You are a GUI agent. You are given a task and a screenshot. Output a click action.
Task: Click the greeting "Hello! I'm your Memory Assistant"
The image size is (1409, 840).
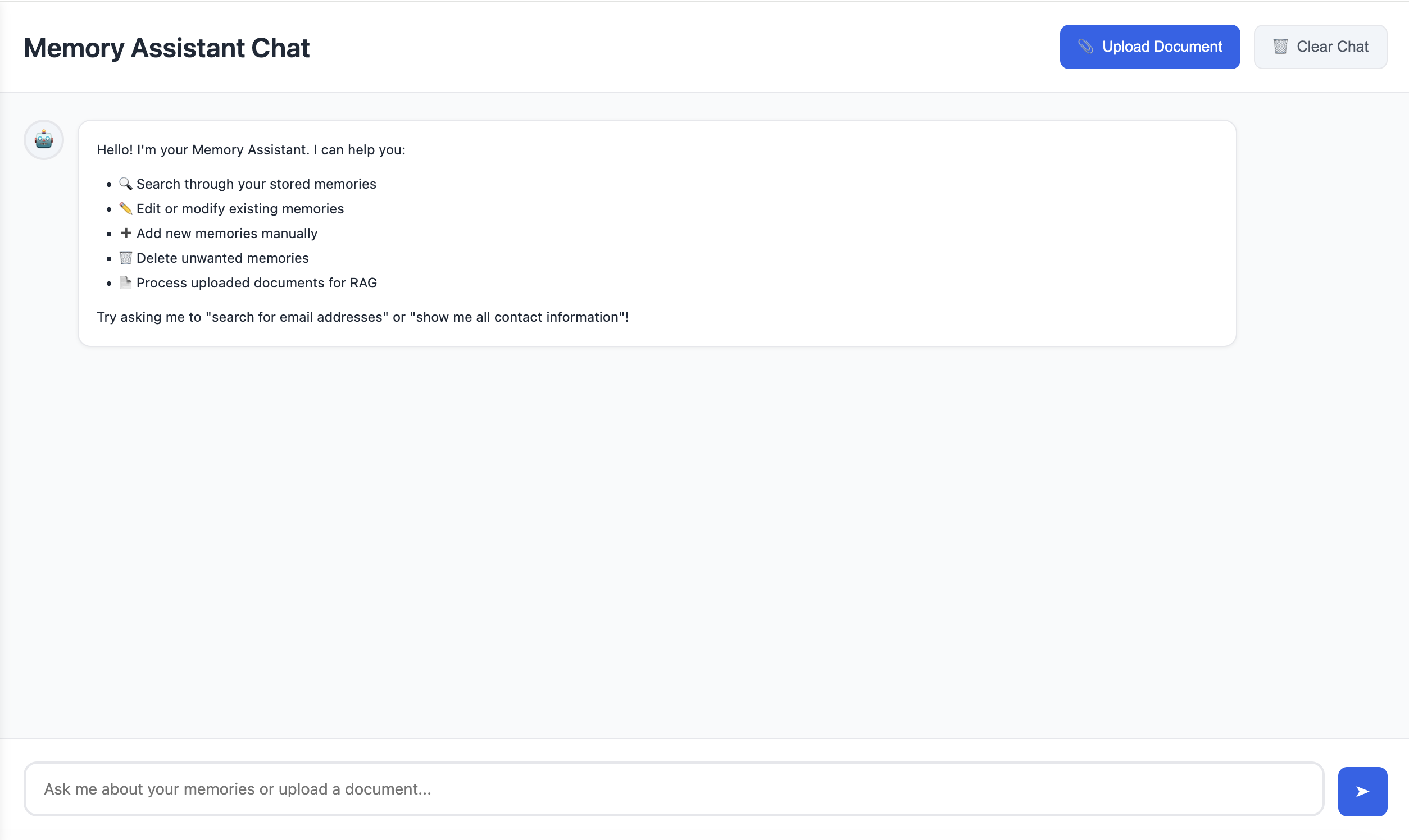coord(251,150)
